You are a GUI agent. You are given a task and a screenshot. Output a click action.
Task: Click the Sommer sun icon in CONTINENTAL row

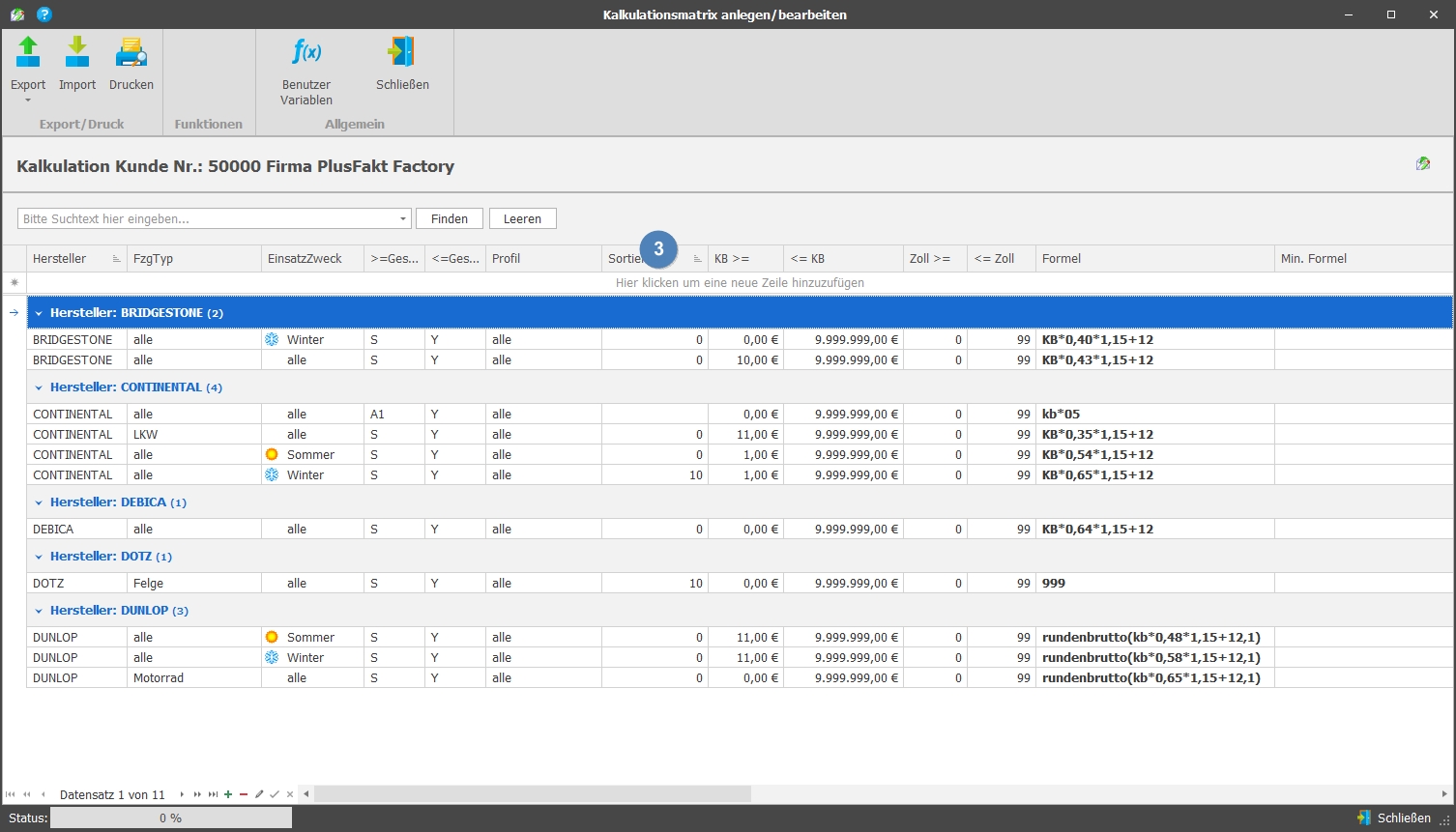coord(272,454)
